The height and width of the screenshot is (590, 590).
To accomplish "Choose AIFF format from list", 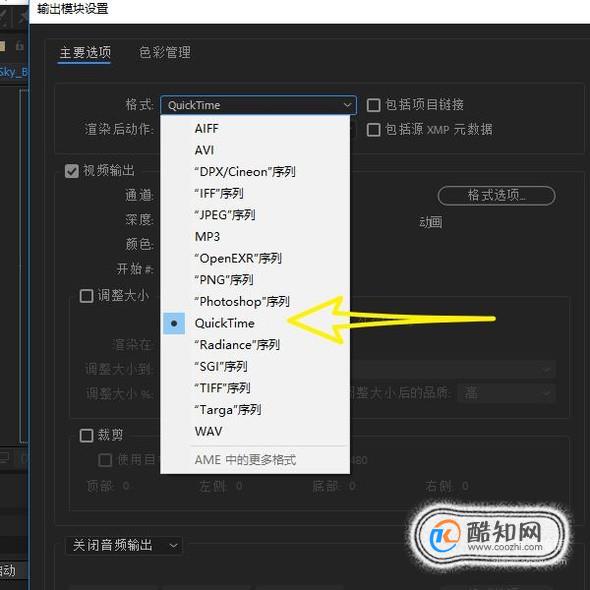I will point(255,129).
